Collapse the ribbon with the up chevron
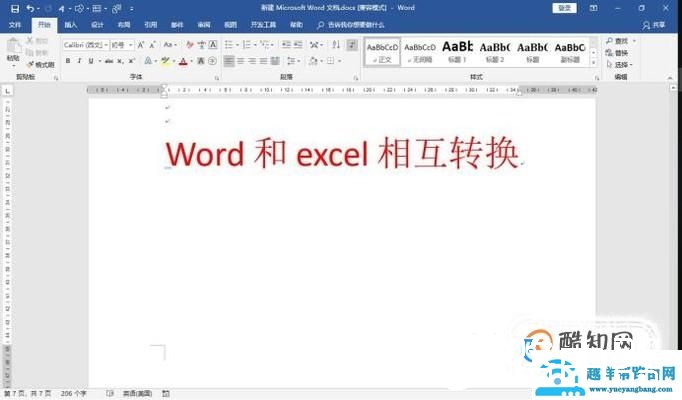Viewport: 682px width, 400px height. (670, 77)
